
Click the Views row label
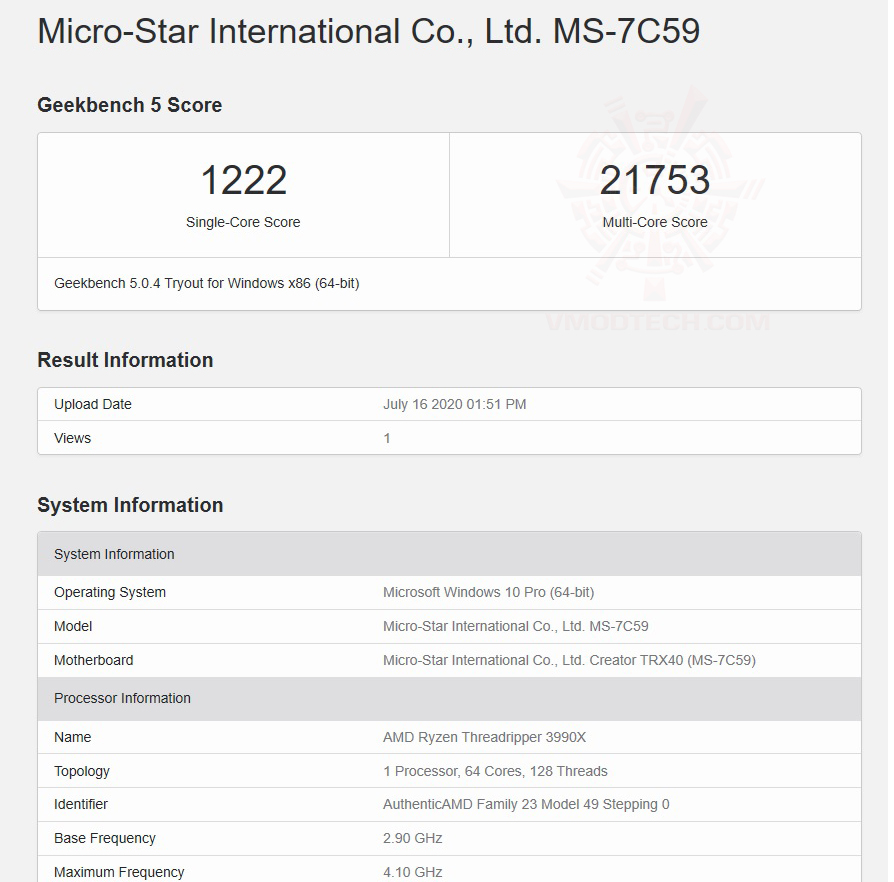(x=72, y=438)
